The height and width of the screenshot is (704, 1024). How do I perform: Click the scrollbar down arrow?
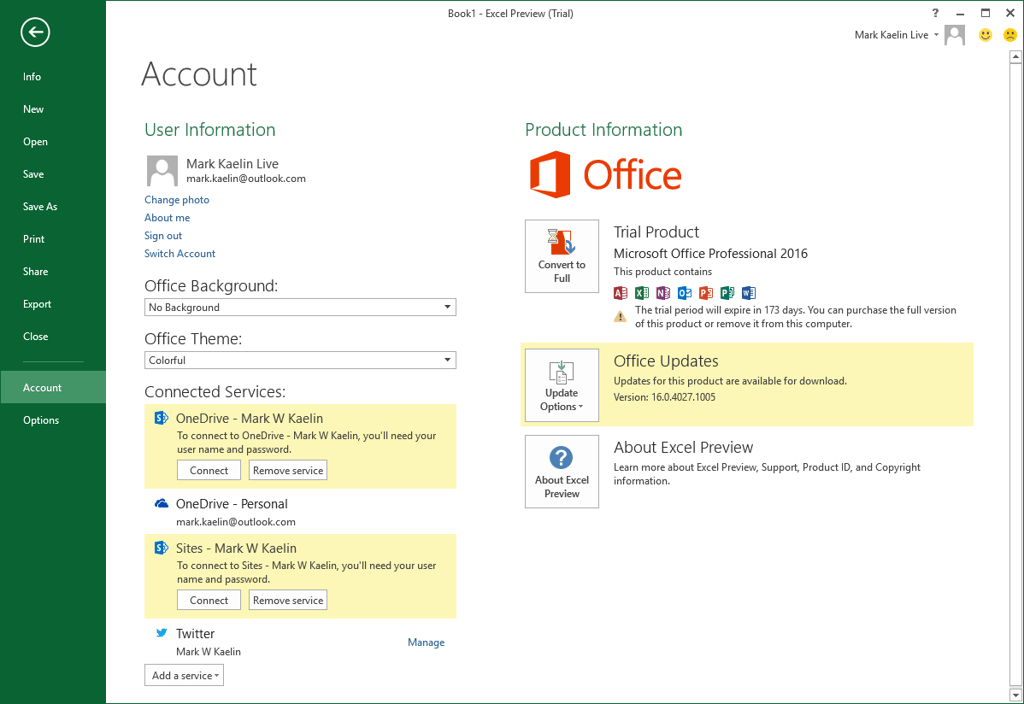point(1016,694)
